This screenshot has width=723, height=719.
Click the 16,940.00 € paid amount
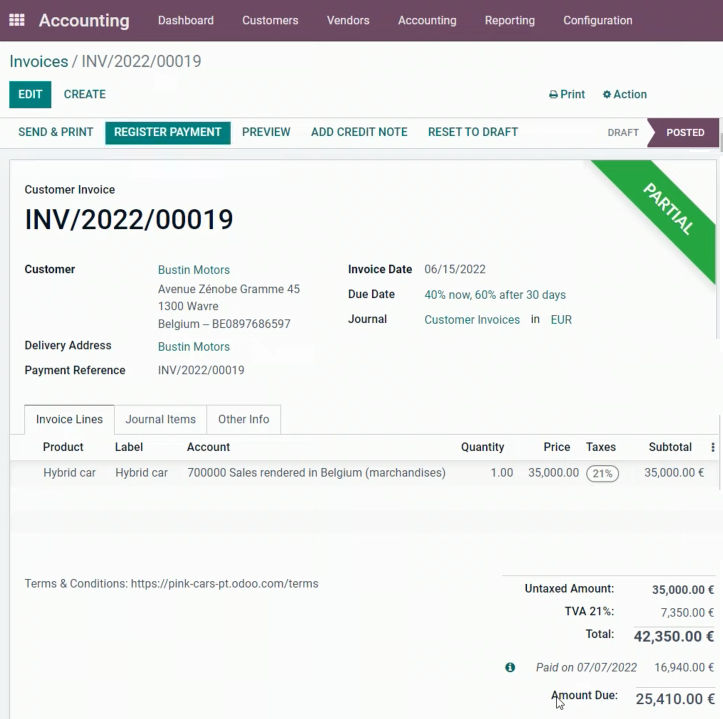click(x=684, y=667)
